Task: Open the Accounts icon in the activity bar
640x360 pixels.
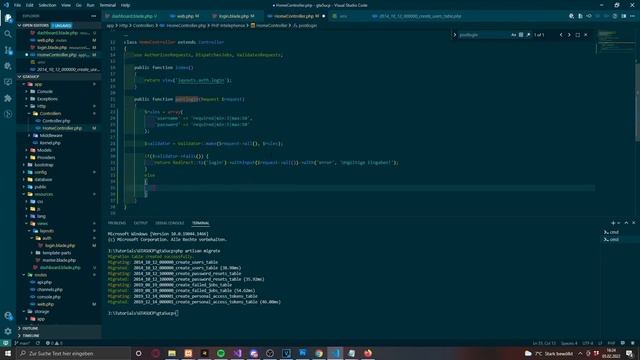Action: (x=8, y=316)
